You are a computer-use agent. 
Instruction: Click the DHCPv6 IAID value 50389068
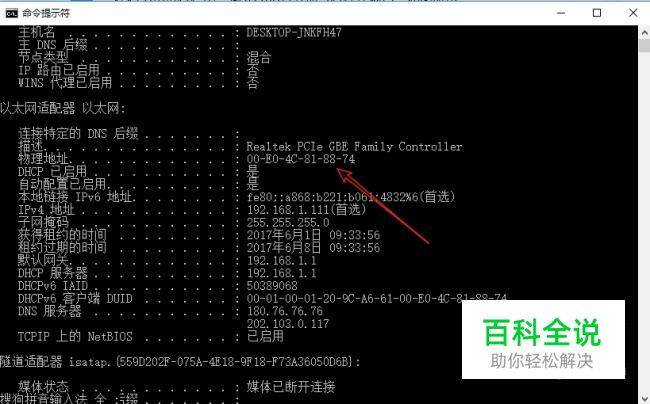pos(272,286)
